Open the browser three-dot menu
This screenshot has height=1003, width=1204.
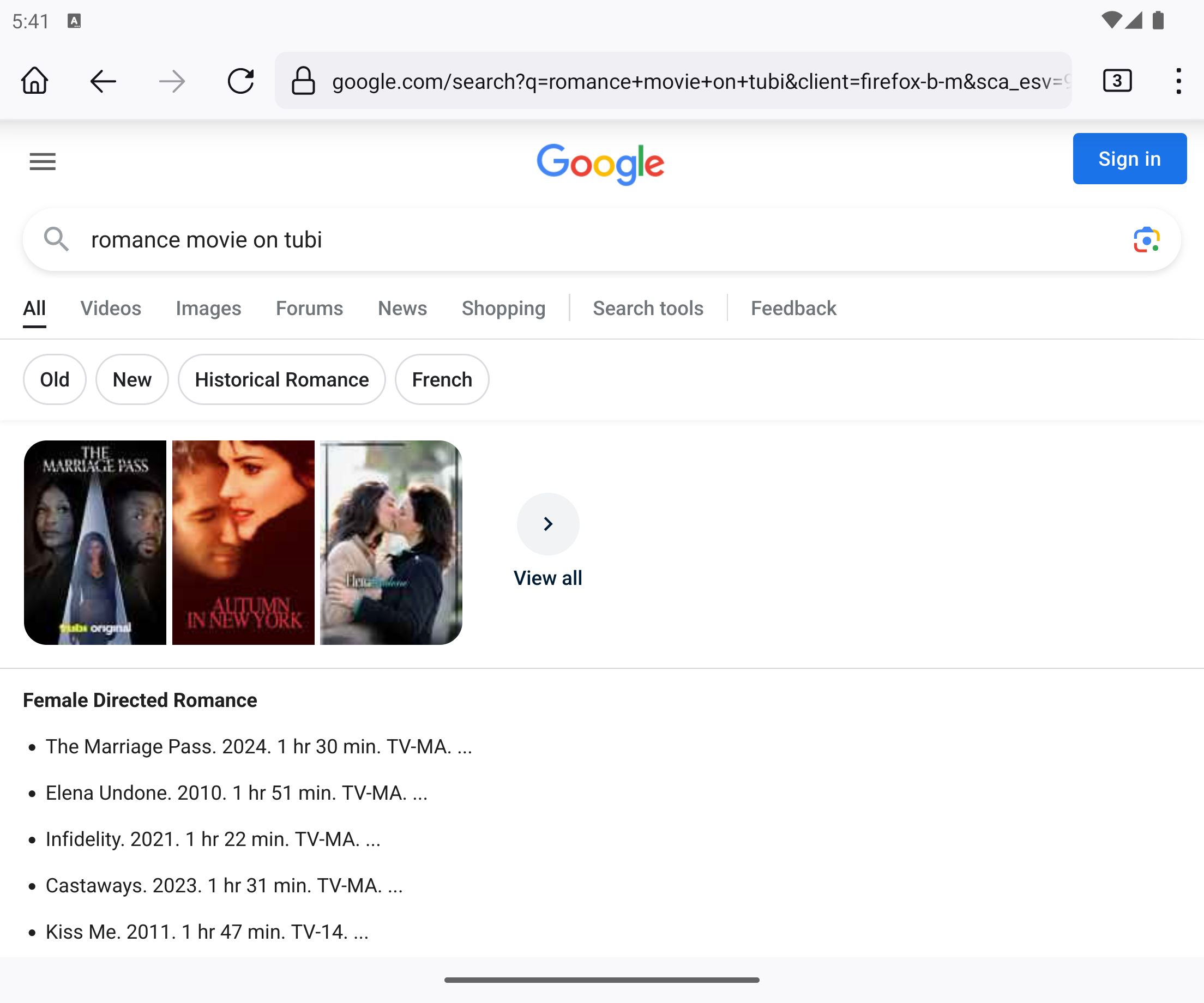coord(1179,81)
